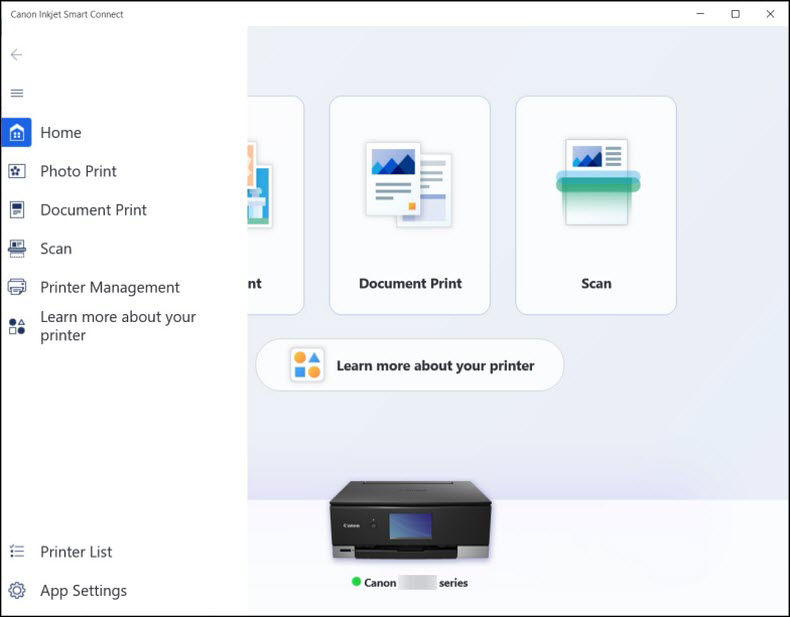Image resolution: width=790 pixels, height=617 pixels.
Task: Click the Document Print card
Action: click(410, 205)
